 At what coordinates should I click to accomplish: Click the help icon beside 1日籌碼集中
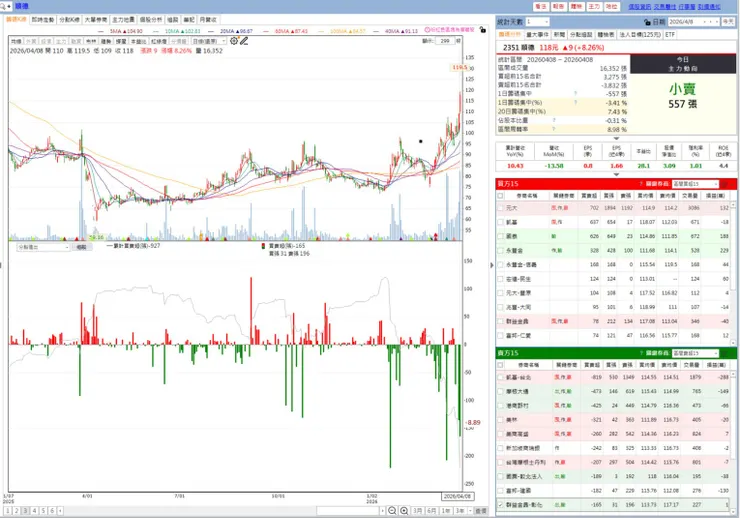[575, 93]
